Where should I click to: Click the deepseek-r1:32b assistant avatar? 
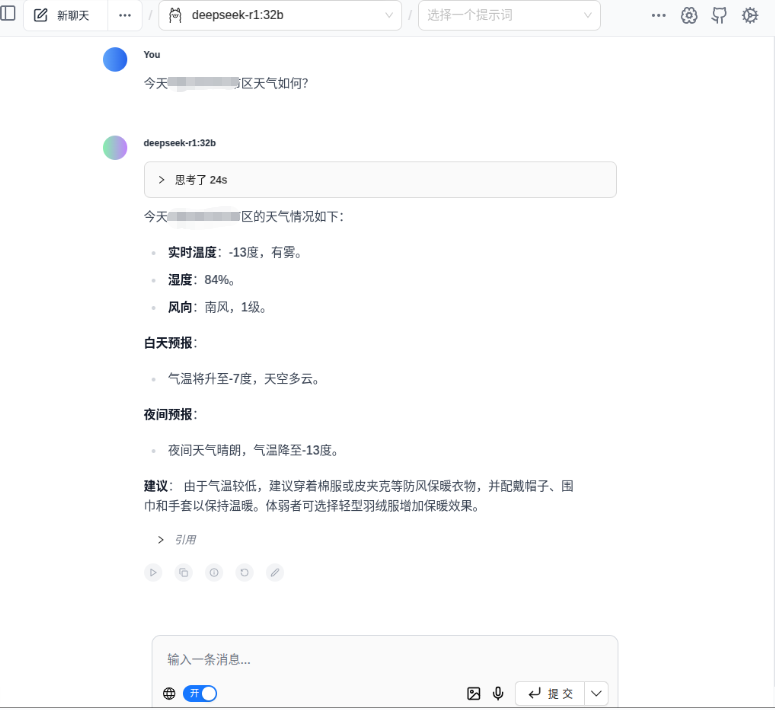click(x=115, y=148)
